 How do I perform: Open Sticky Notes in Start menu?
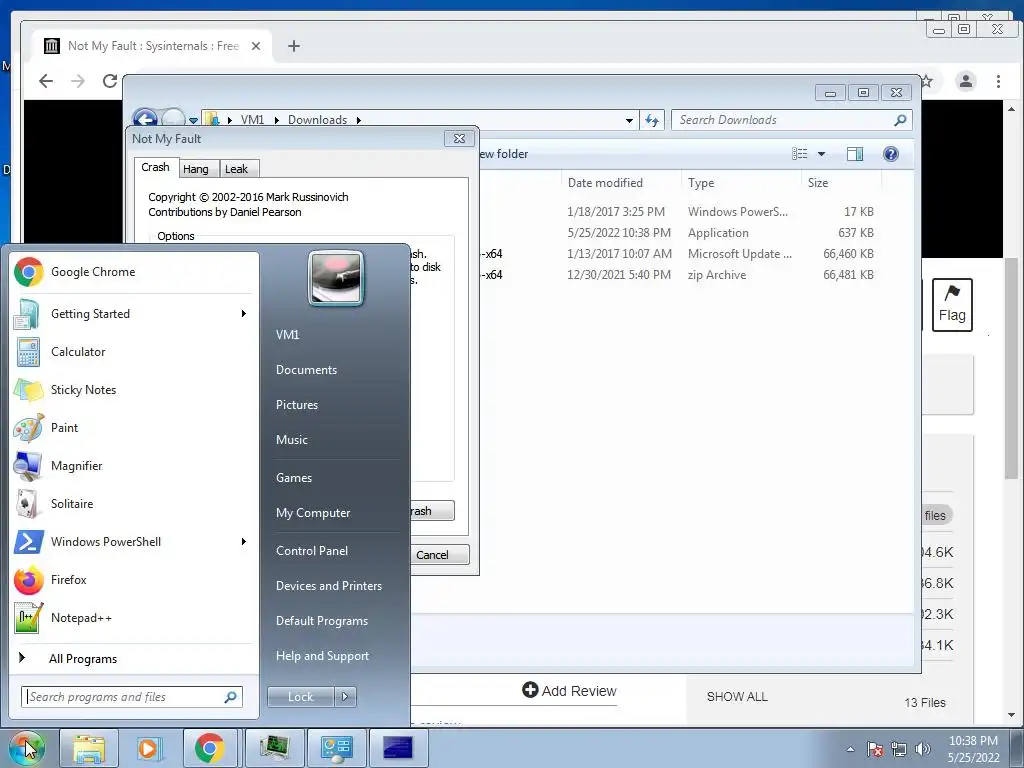pos(133,390)
